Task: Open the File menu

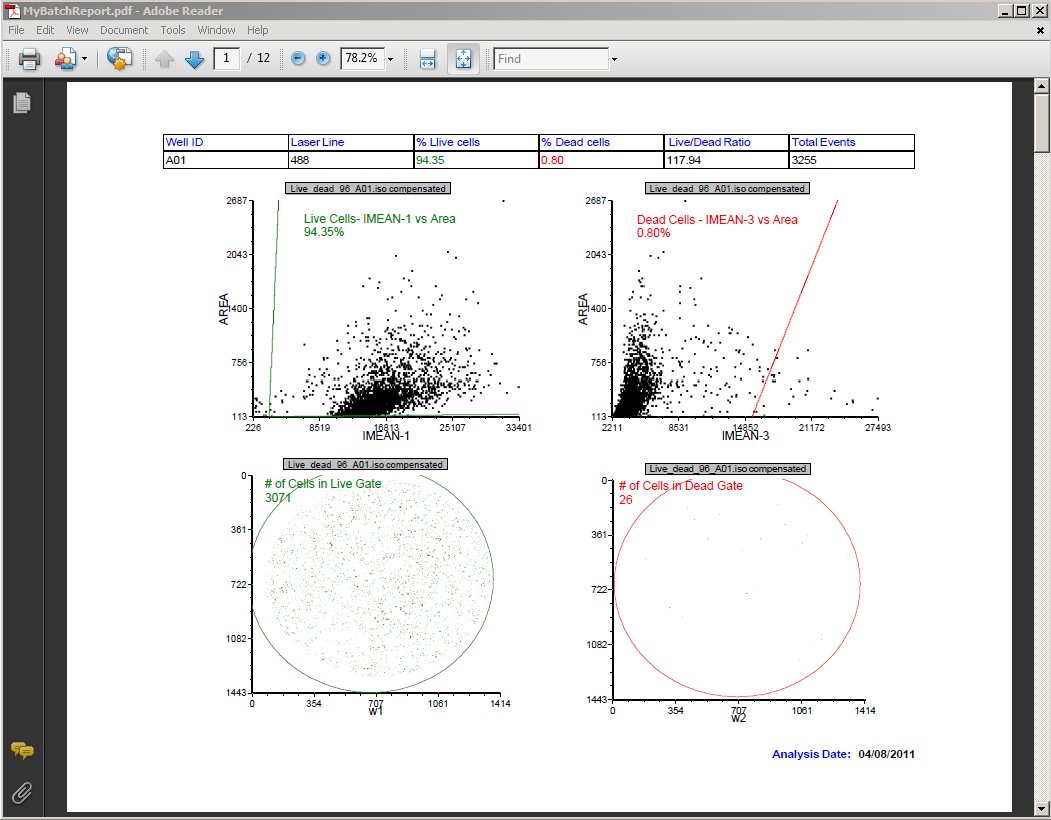Action: coord(16,30)
